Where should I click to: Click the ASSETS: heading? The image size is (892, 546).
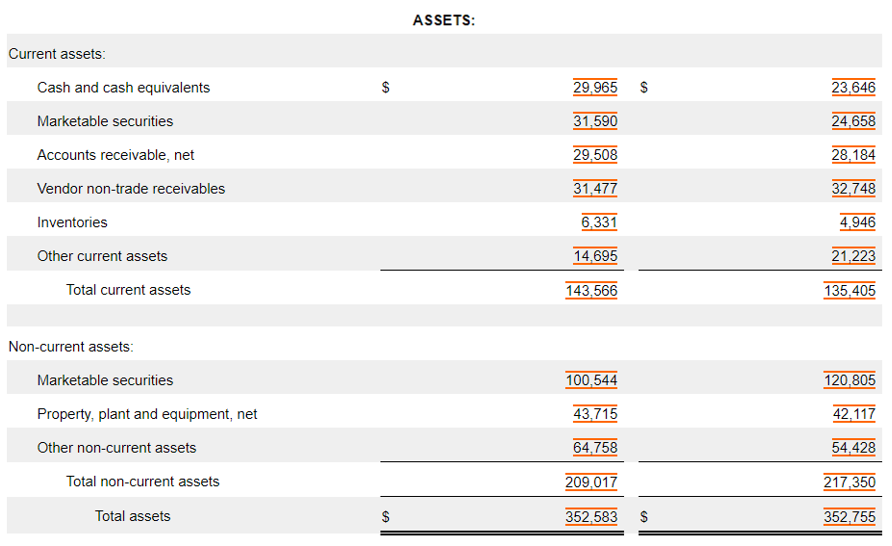444,20
